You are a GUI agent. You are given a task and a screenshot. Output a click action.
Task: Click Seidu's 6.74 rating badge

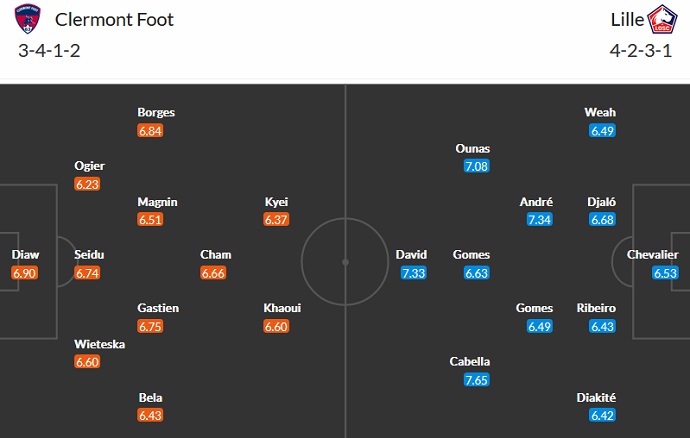click(x=88, y=273)
